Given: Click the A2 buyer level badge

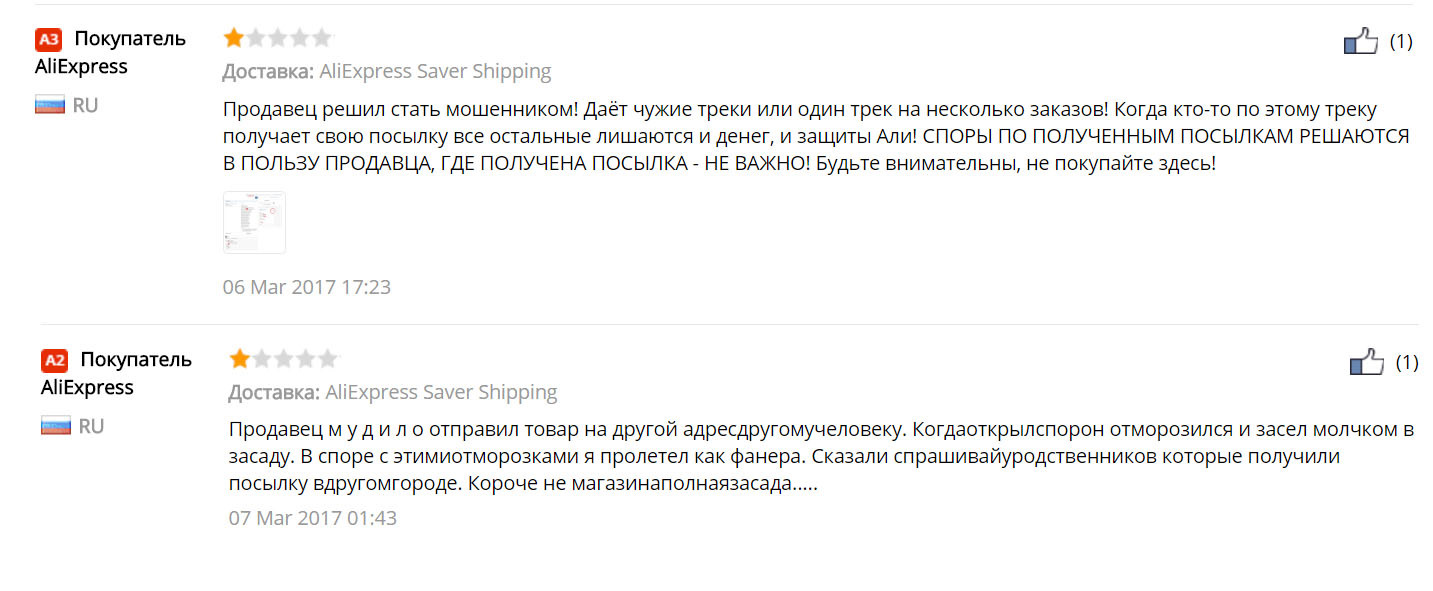Looking at the screenshot, I should click(55, 360).
